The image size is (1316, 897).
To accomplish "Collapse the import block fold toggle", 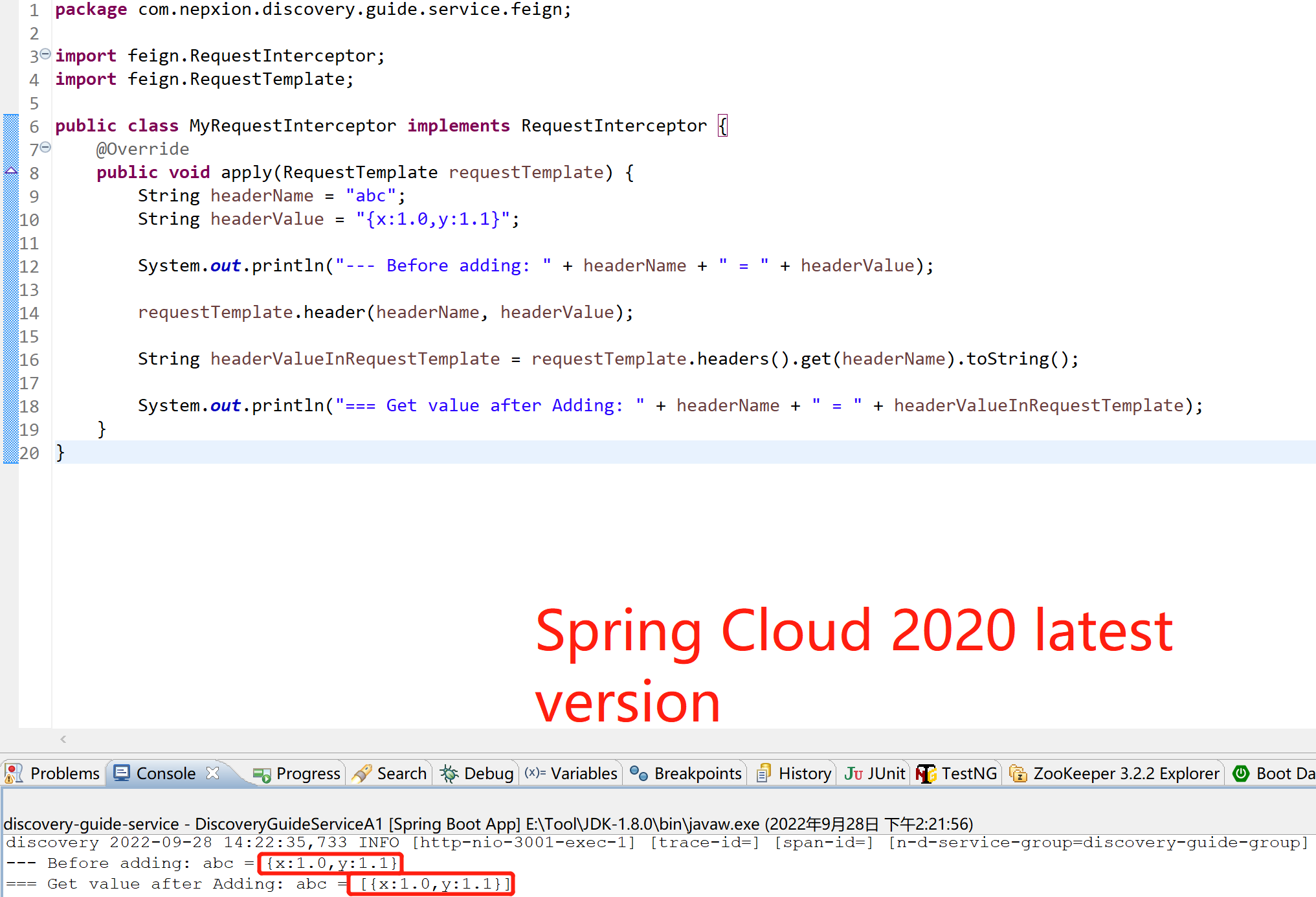I will (45, 54).
